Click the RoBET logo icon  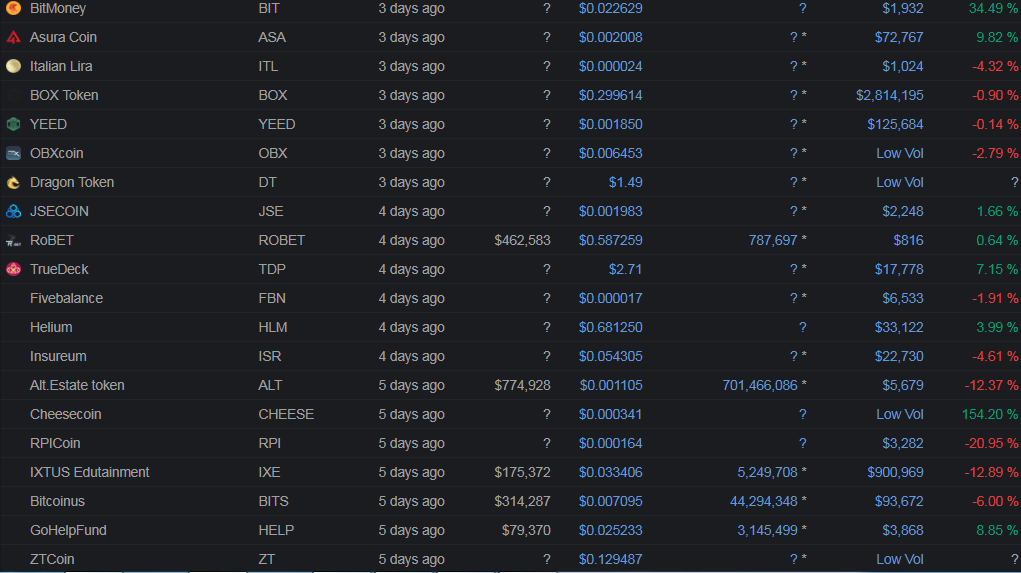pyautogui.click(x=13, y=240)
